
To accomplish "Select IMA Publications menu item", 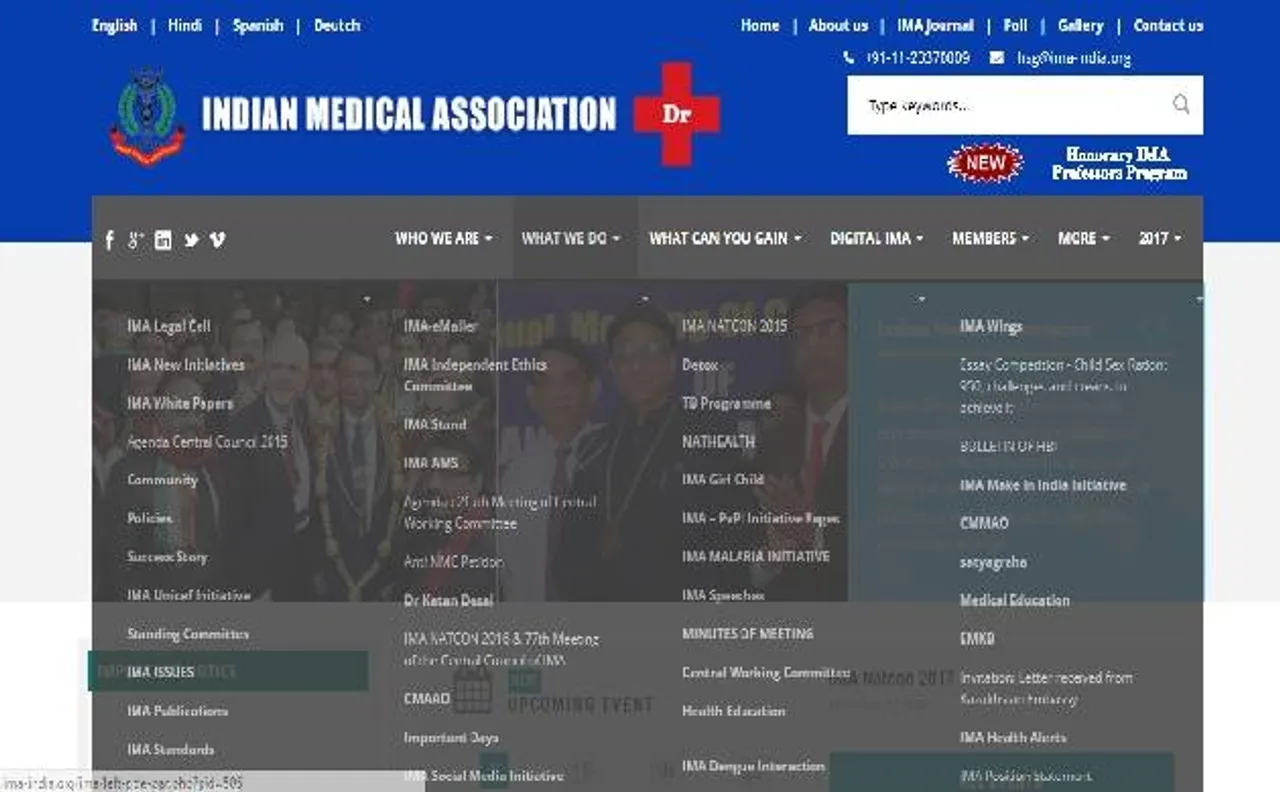I will click(x=178, y=710).
